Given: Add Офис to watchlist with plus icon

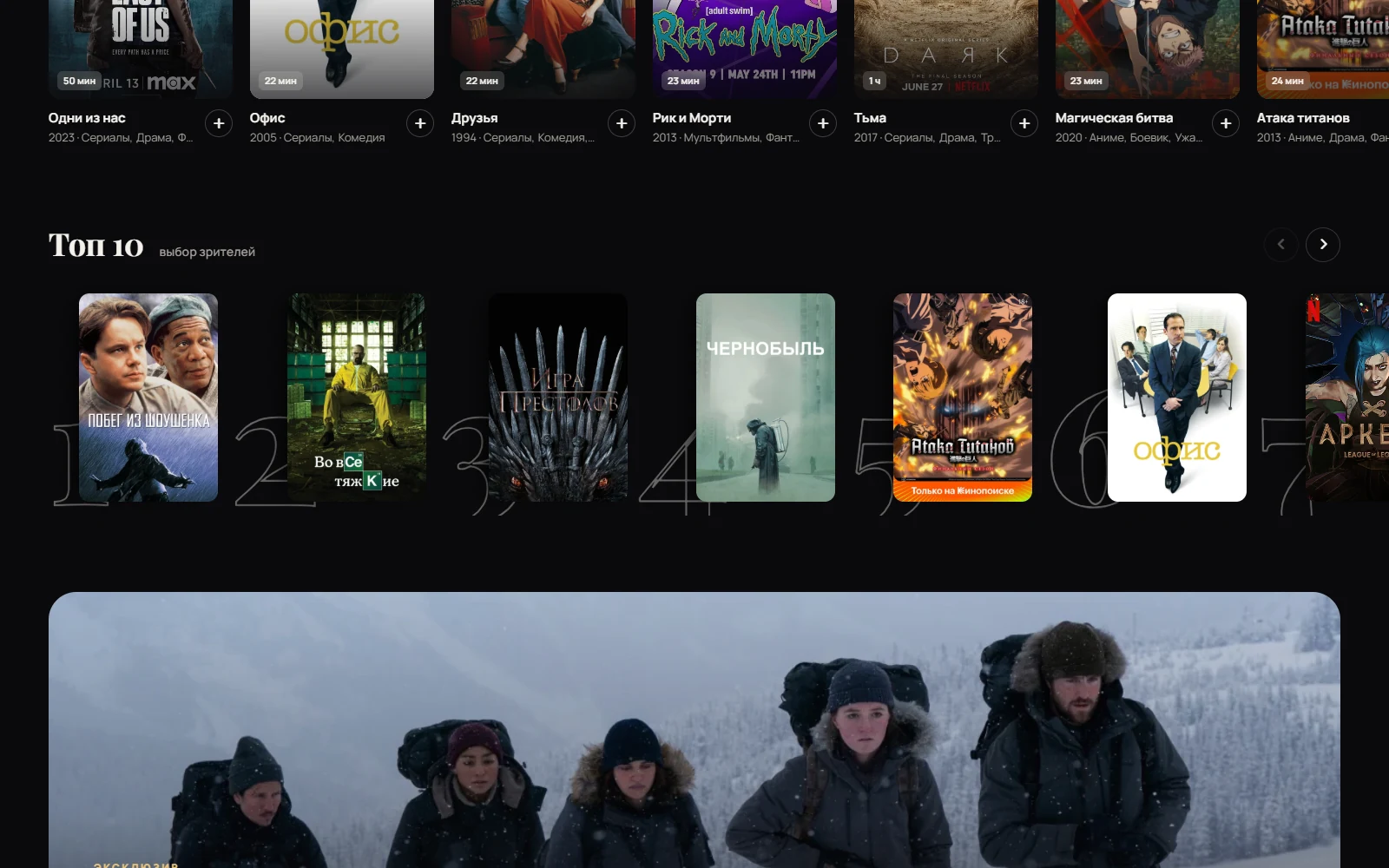Looking at the screenshot, I should [x=420, y=123].
